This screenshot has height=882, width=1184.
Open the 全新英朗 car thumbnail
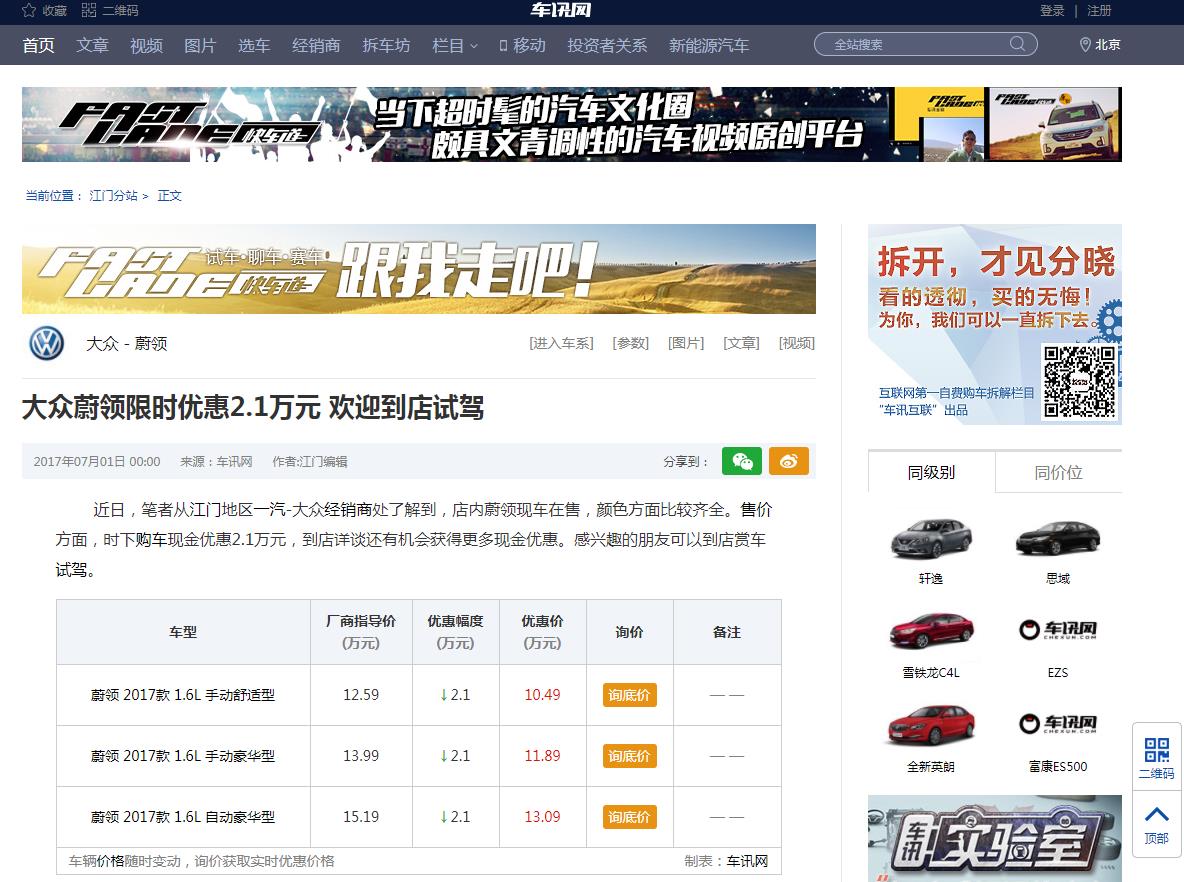931,725
